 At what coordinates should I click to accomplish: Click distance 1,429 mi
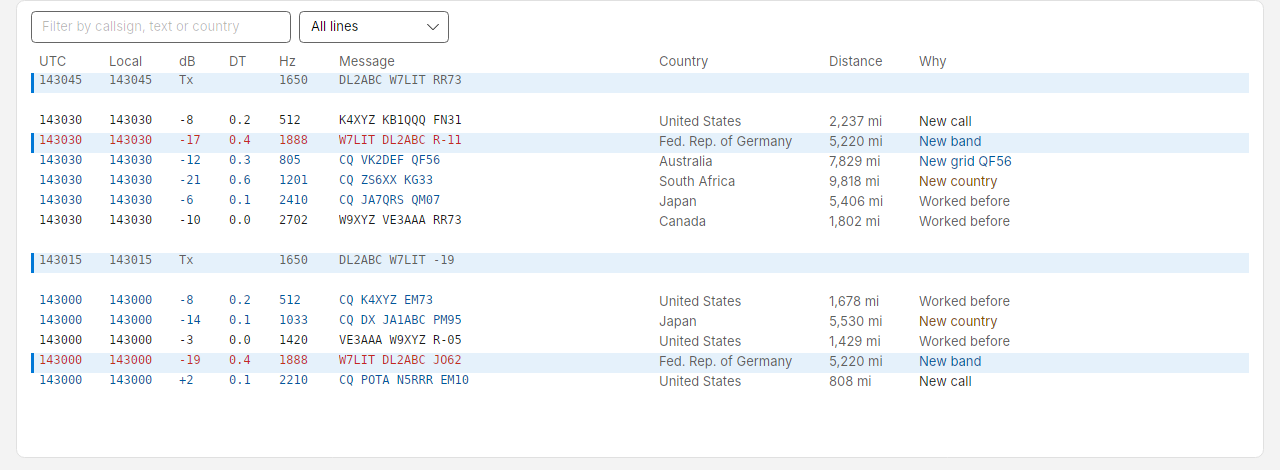point(855,341)
